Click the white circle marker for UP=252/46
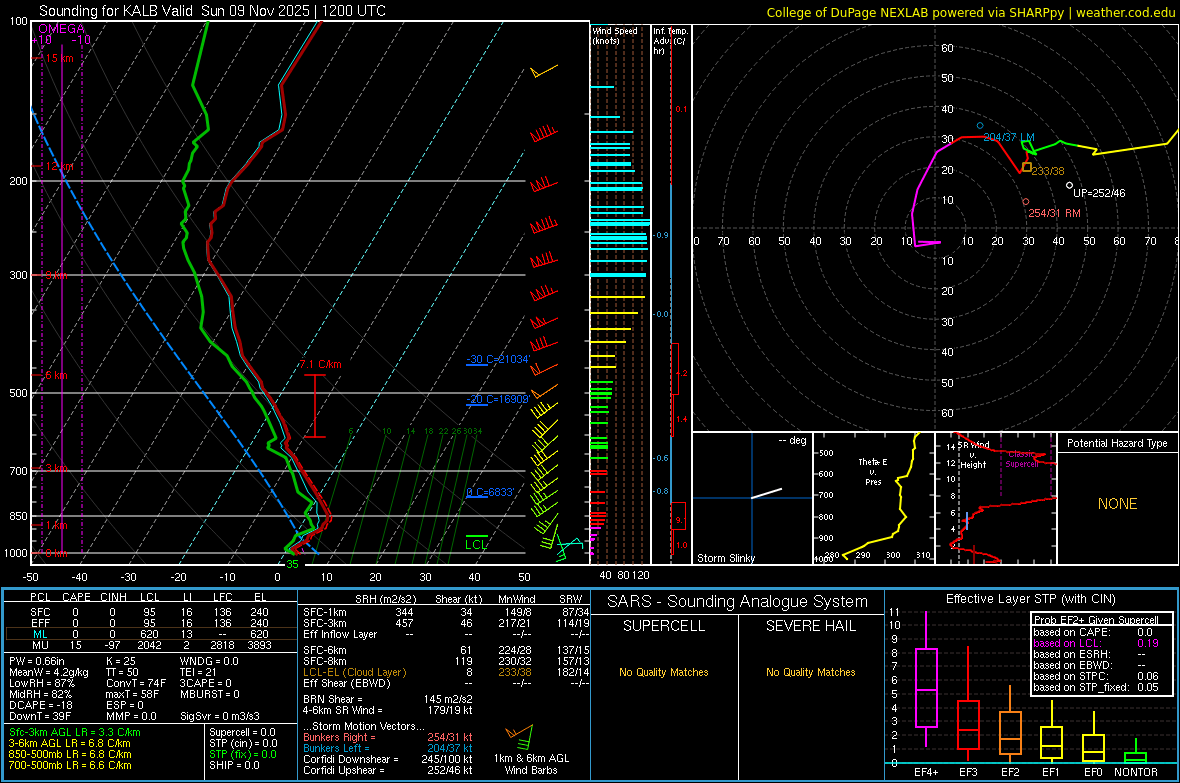 click(1069, 185)
